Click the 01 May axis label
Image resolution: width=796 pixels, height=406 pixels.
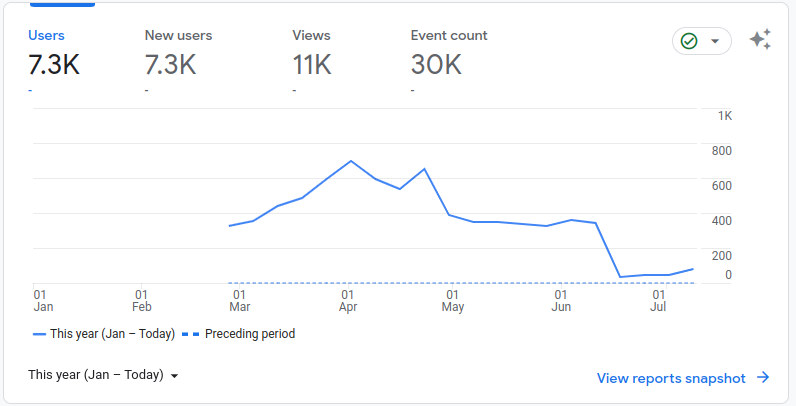click(453, 301)
